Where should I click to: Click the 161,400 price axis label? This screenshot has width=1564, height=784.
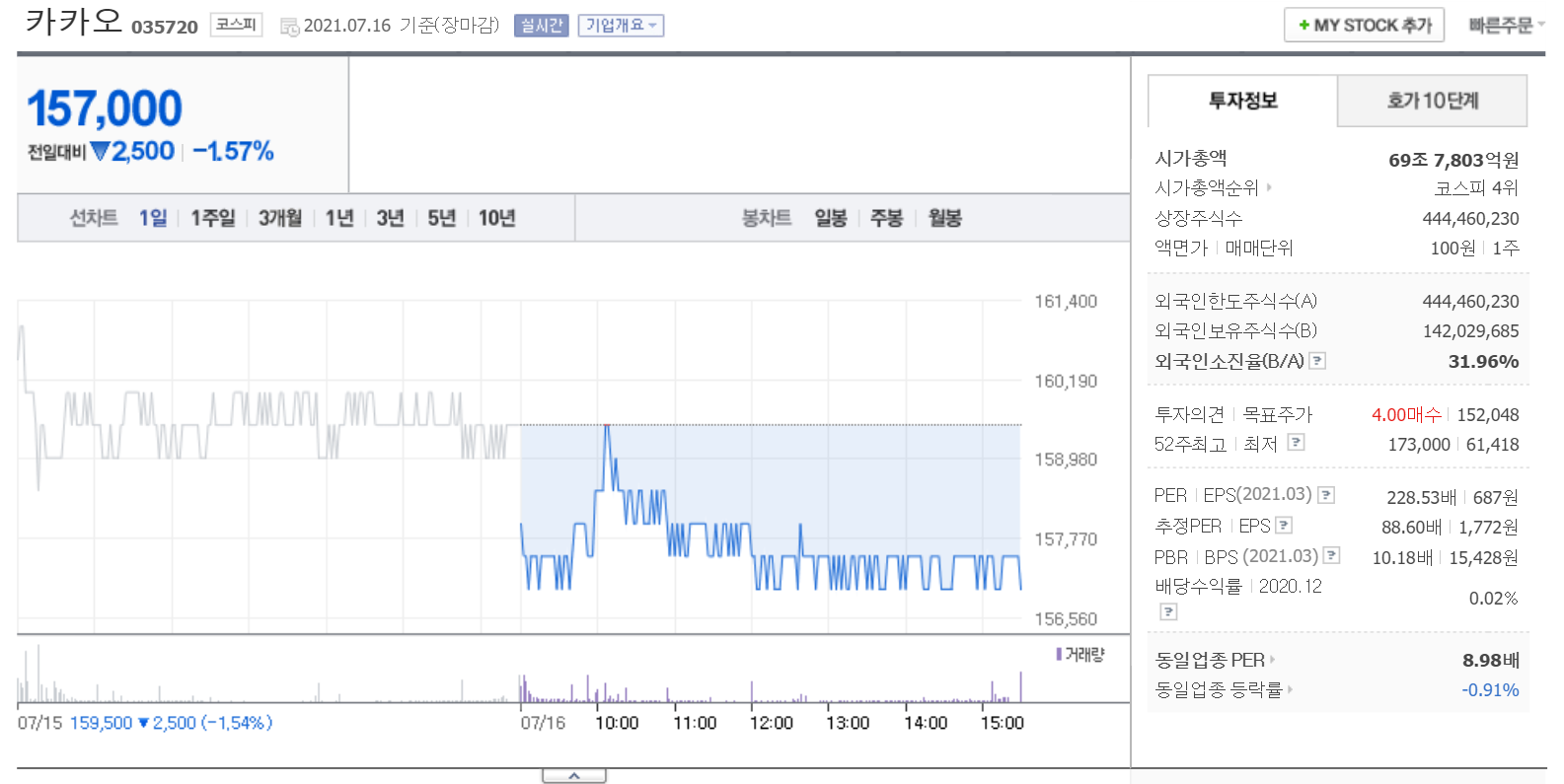pos(1066,302)
